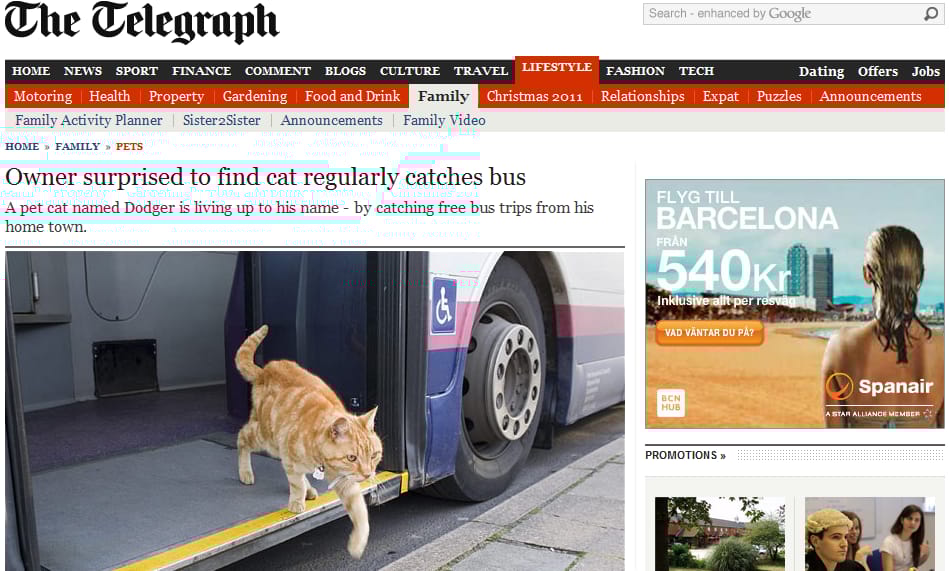Viewport: 949px width, 571px height.
Task: Click the cat stepping off bus photo
Action: [315, 411]
